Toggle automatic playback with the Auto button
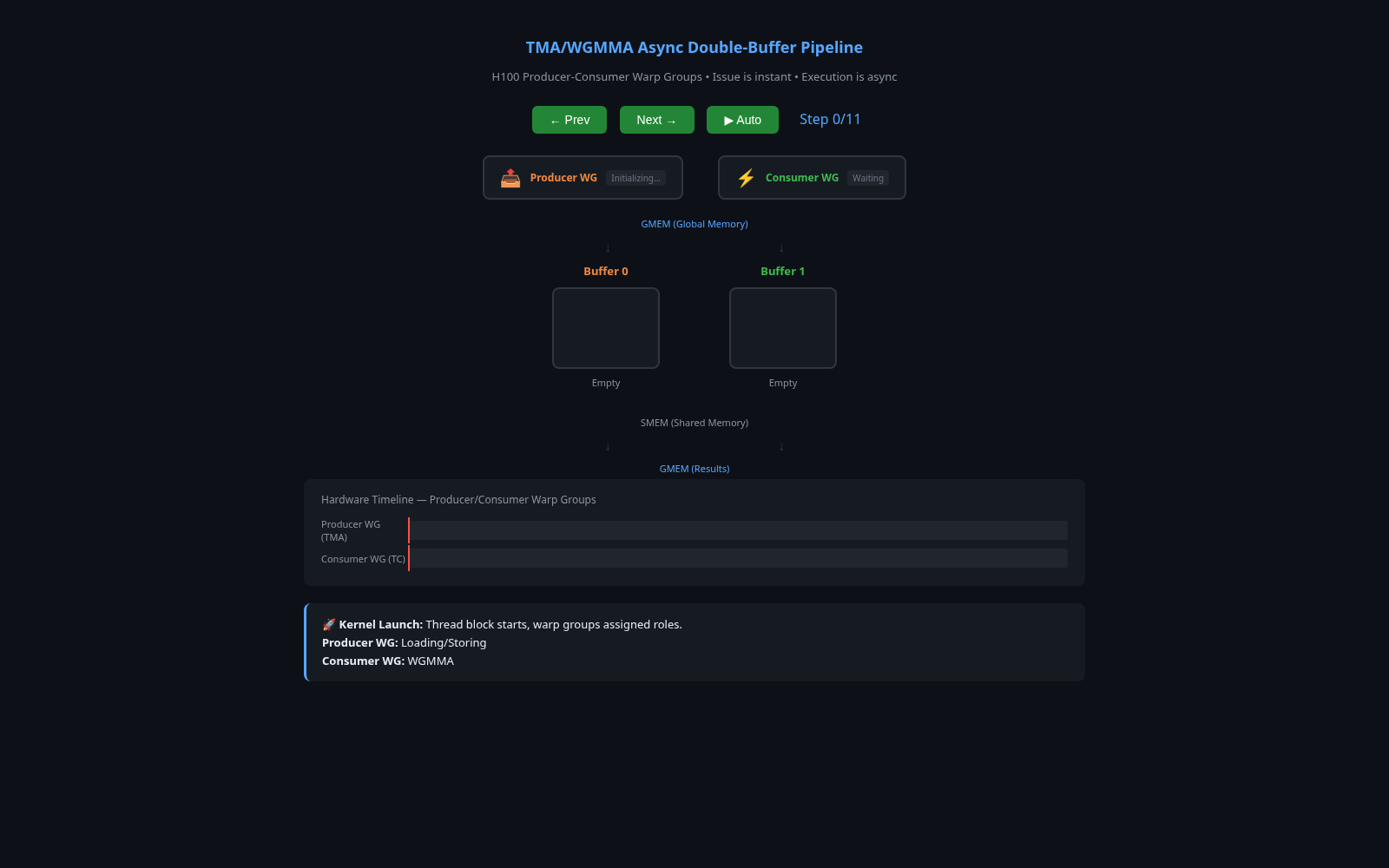 coord(742,120)
